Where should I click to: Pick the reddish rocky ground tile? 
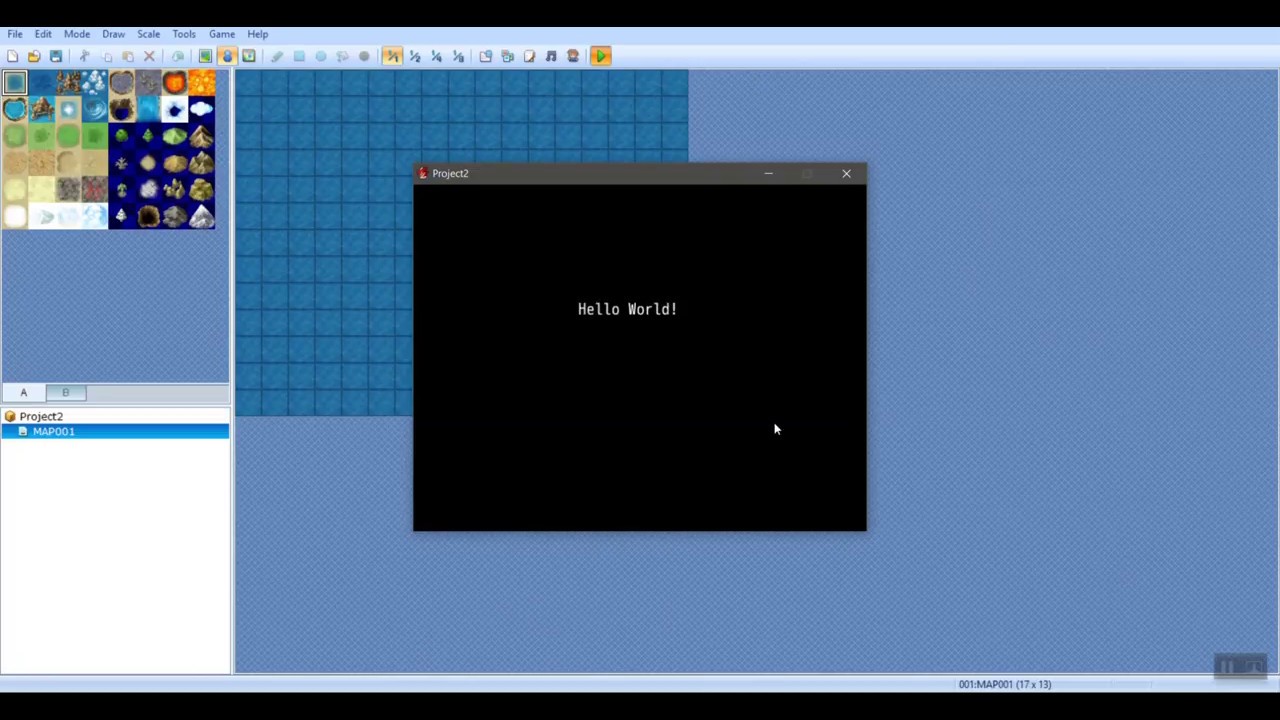coord(95,190)
